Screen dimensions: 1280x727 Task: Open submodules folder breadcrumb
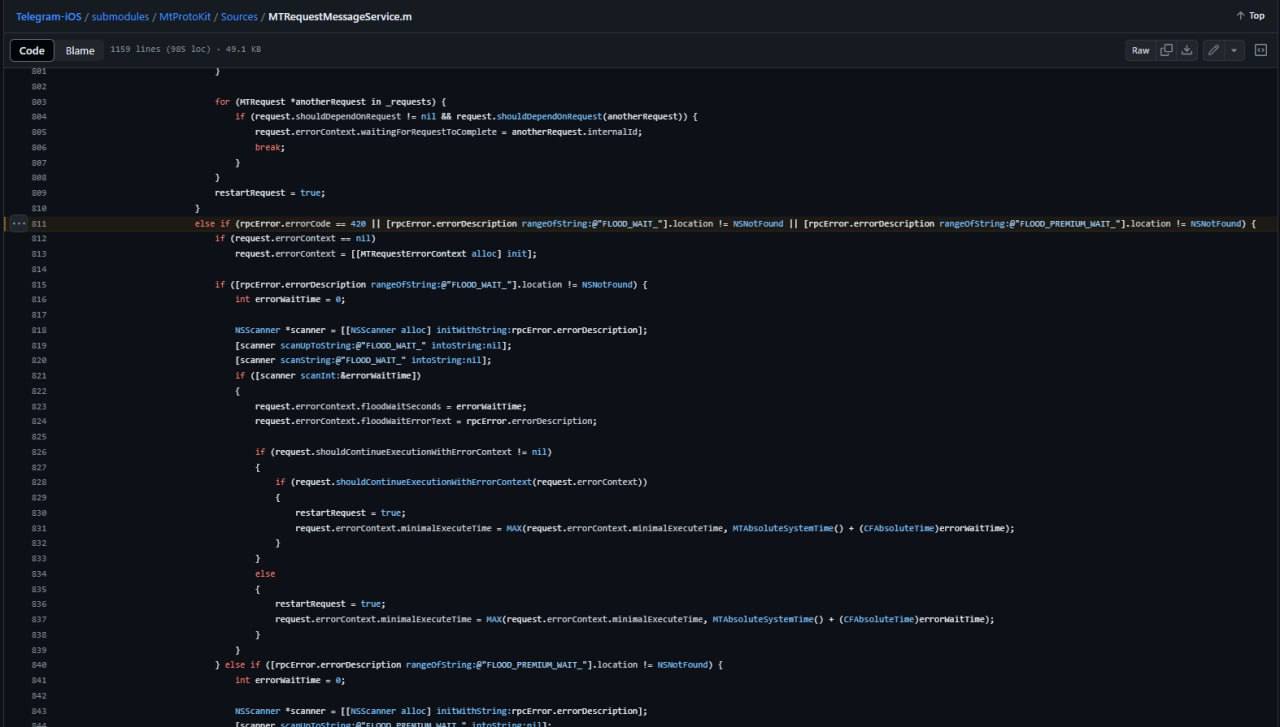coord(120,16)
